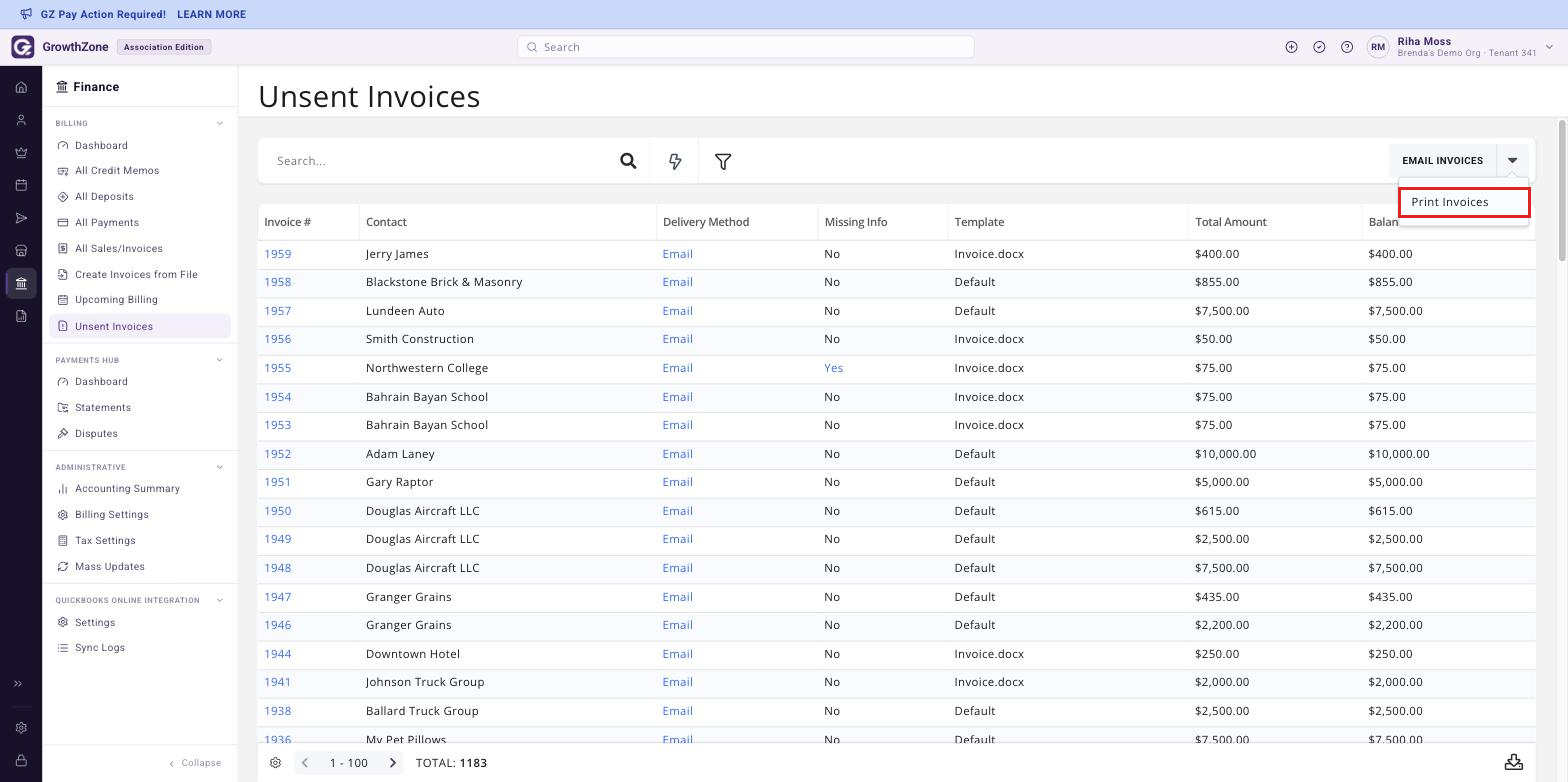Open the Communications paper-plane icon in rail
This screenshot has height=782, width=1568.
pos(21,218)
